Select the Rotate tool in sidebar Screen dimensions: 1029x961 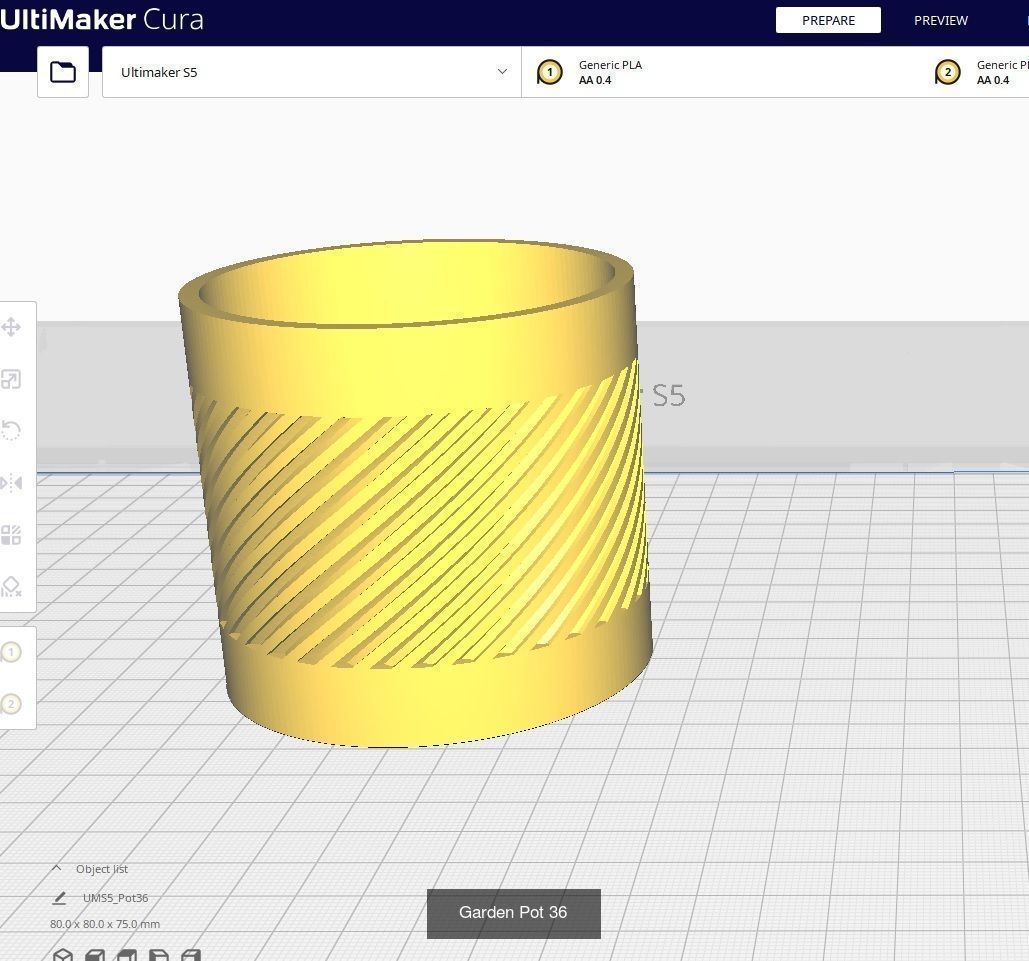[x=10, y=431]
